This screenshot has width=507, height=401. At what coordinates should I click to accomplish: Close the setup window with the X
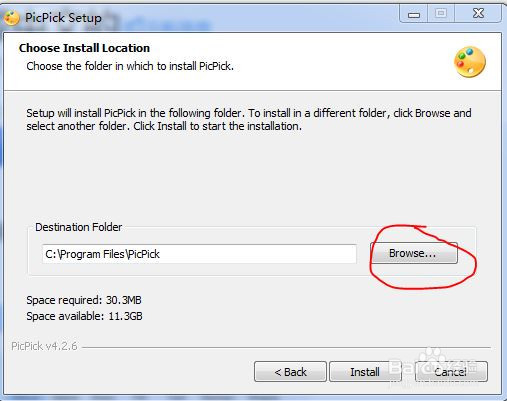478,14
